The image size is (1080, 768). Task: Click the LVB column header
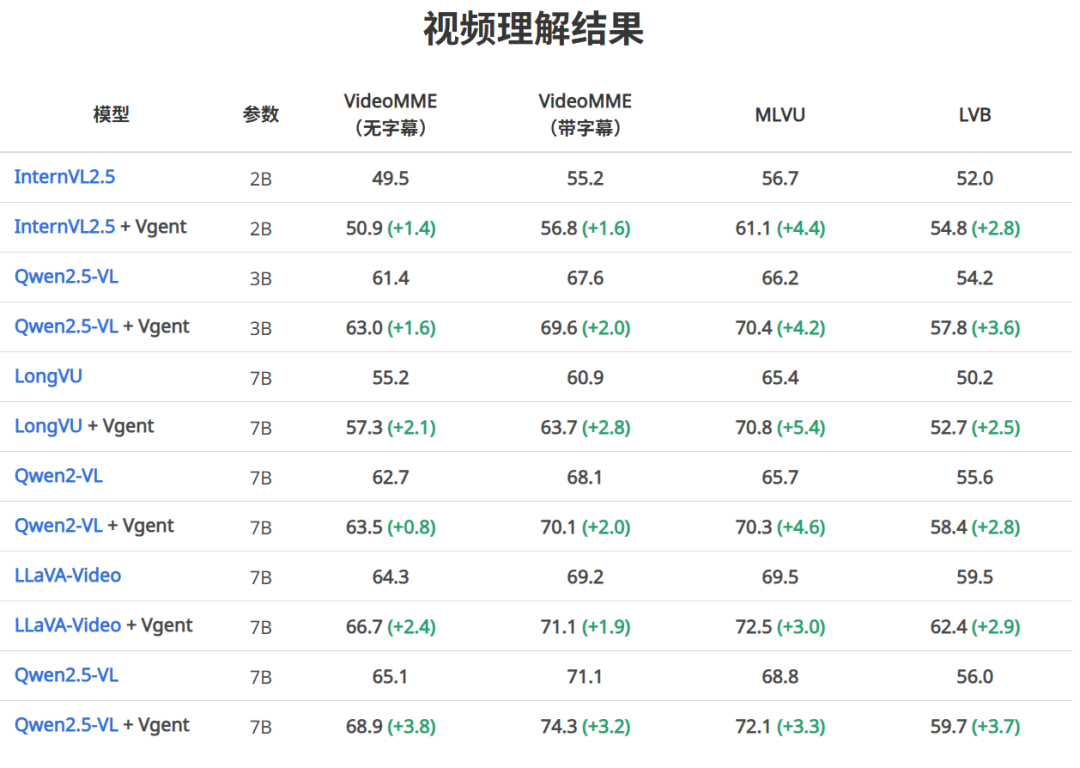[x=975, y=114]
